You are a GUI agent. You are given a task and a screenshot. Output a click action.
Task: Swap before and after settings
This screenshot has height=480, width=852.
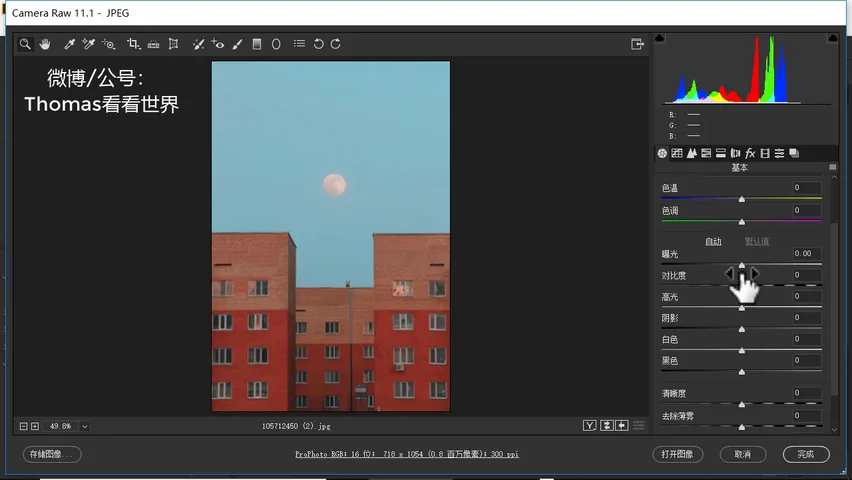click(606, 426)
